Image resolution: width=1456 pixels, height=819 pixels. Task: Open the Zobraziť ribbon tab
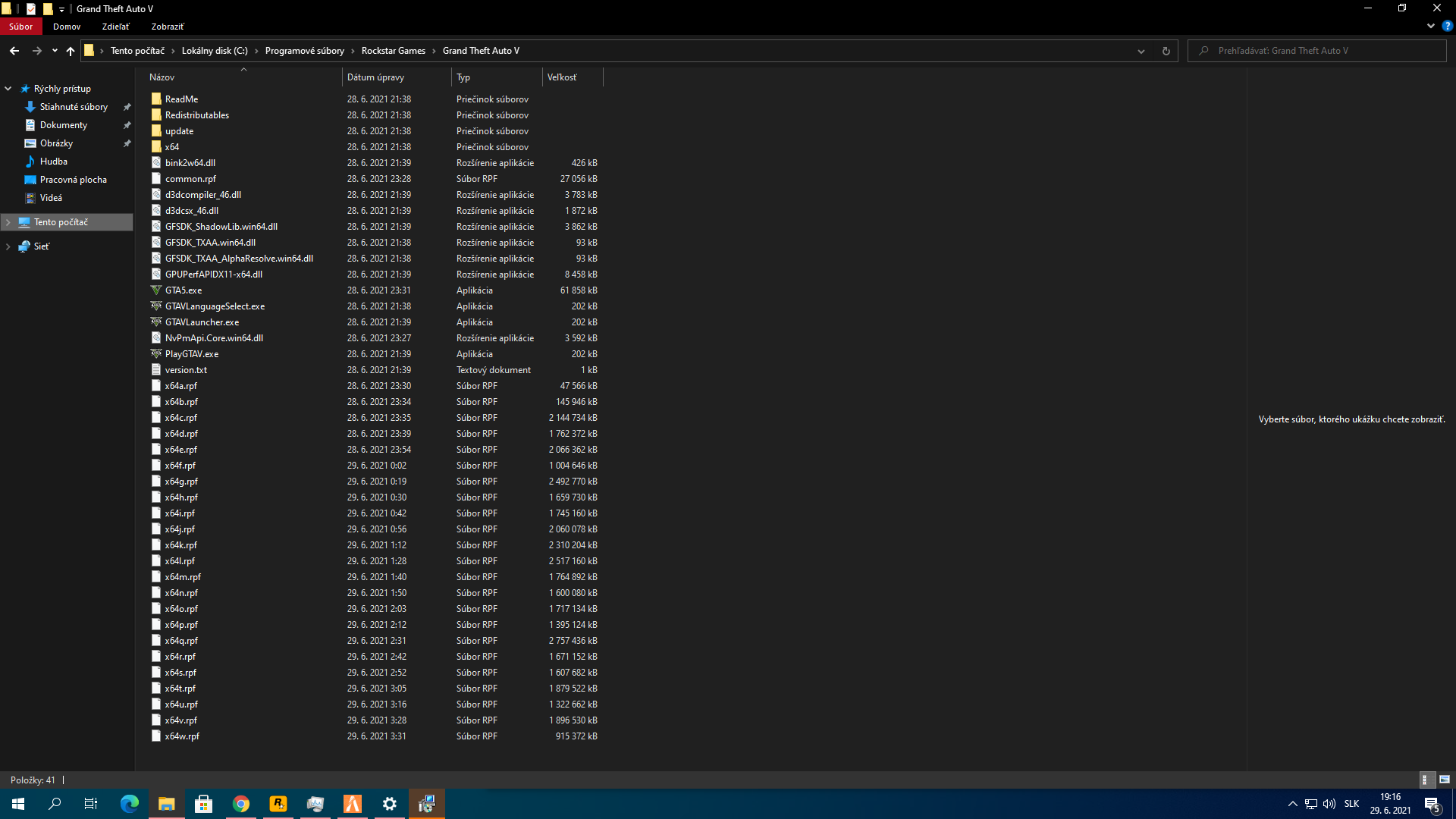(167, 27)
